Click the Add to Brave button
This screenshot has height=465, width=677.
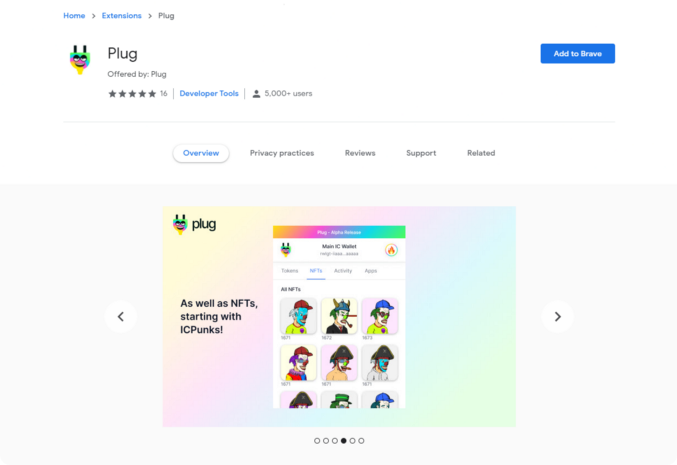pos(578,54)
